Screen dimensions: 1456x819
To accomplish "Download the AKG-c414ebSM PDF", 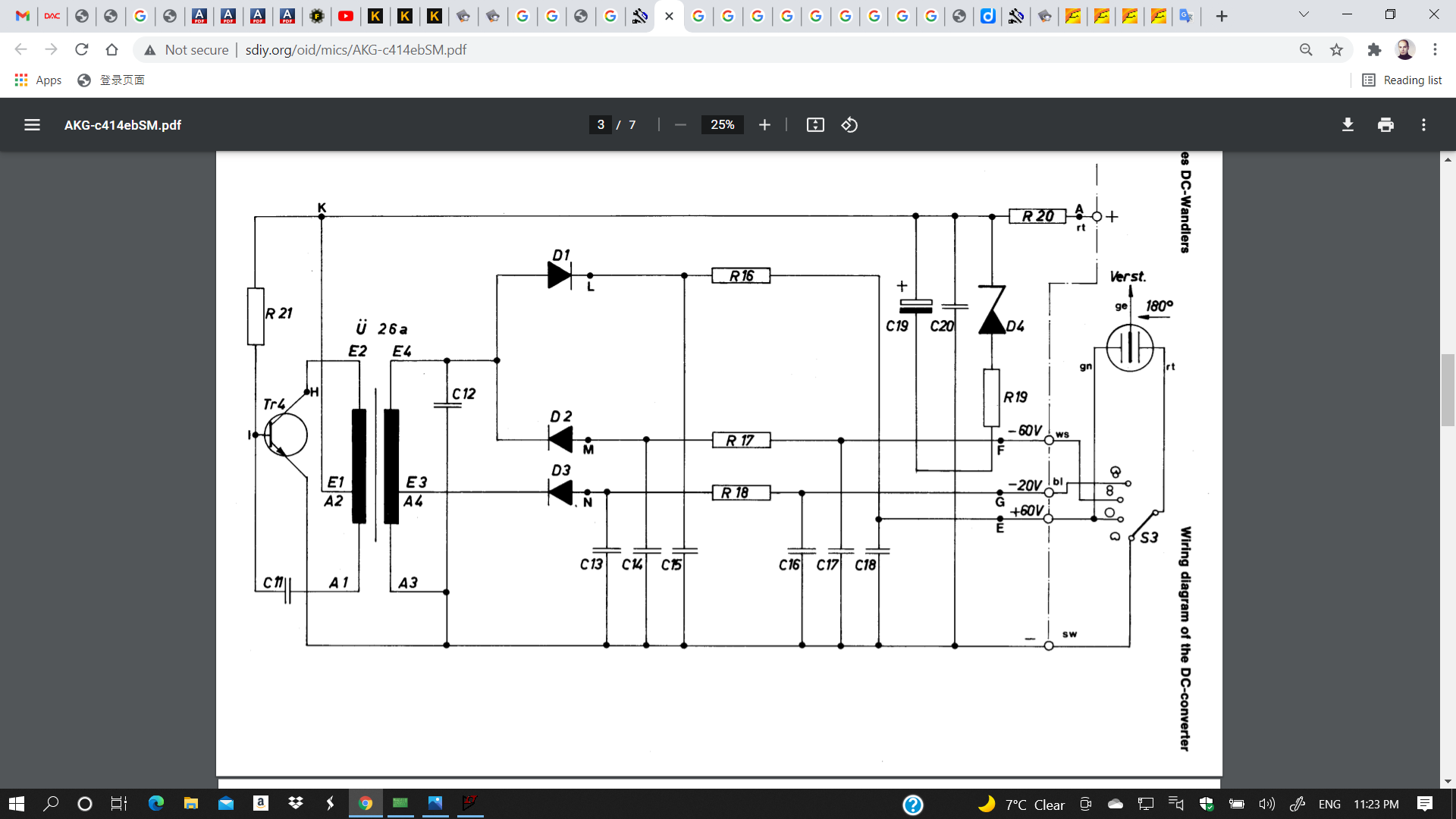I will 1348,125.
